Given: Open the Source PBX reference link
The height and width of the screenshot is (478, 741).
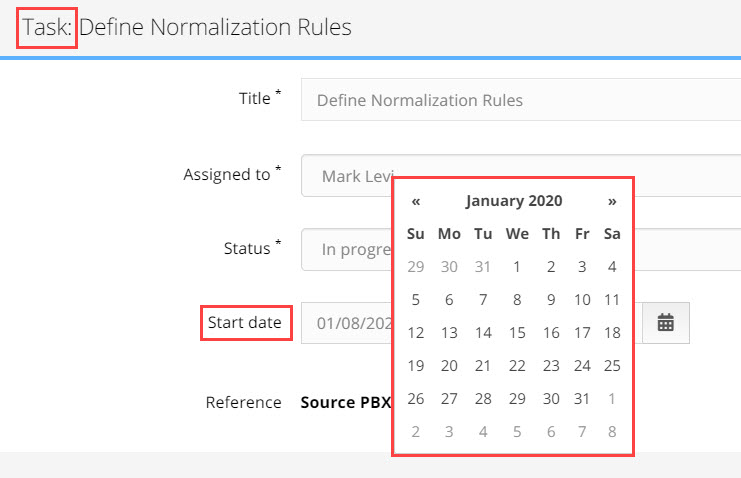Looking at the screenshot, I should click(x=345, y=402).
